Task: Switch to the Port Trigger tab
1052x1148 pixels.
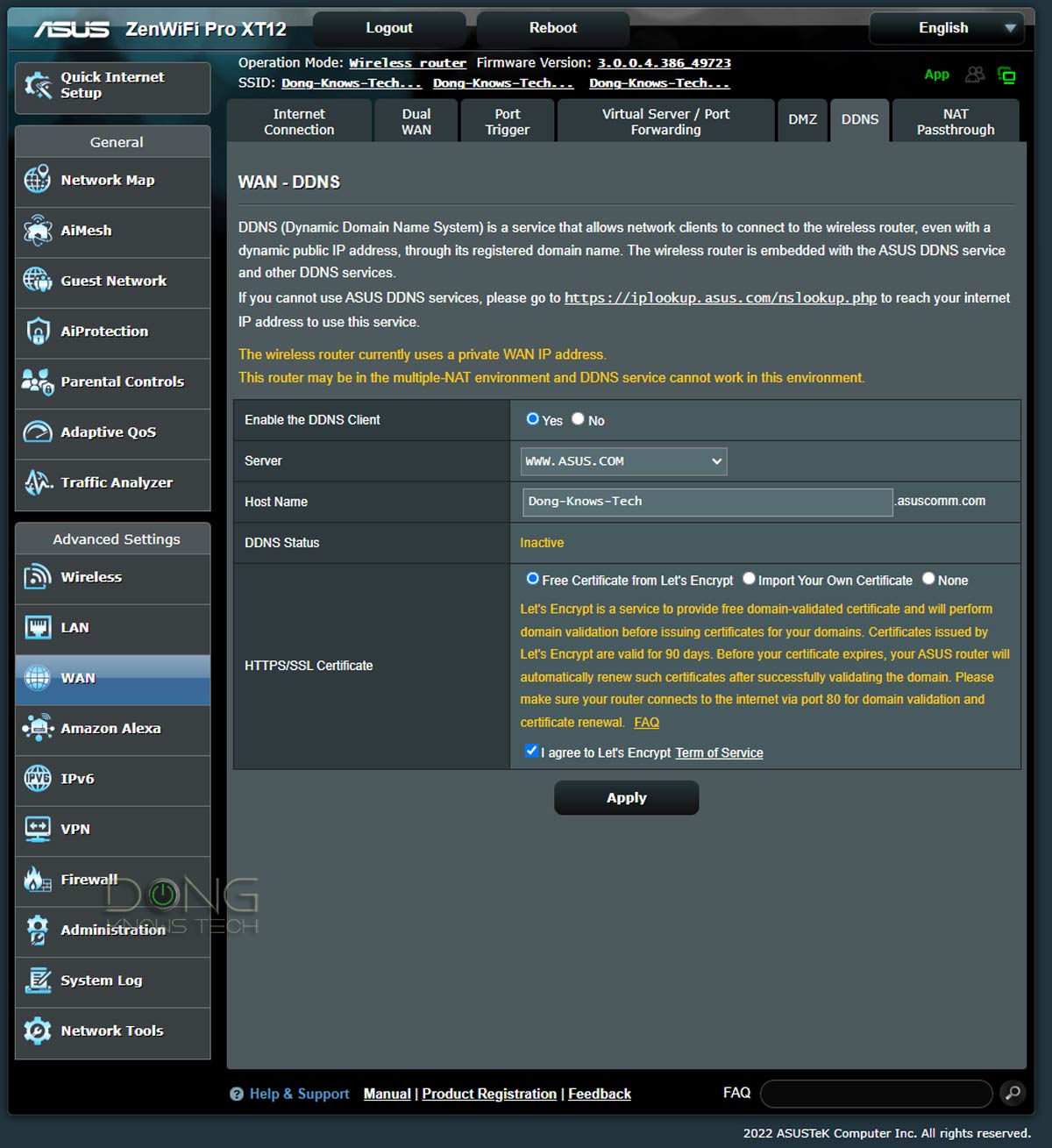Action: [x=507, y=122]
